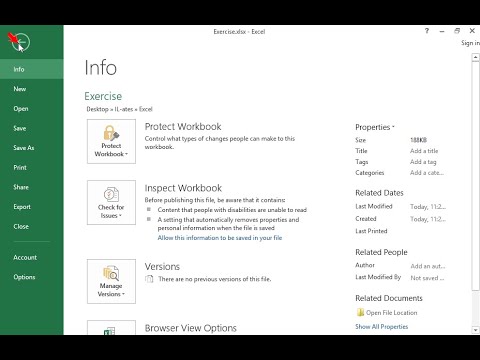Click the Exercise workbook title
The width and height of the screenshot is (480, 360).
[103, 96]
